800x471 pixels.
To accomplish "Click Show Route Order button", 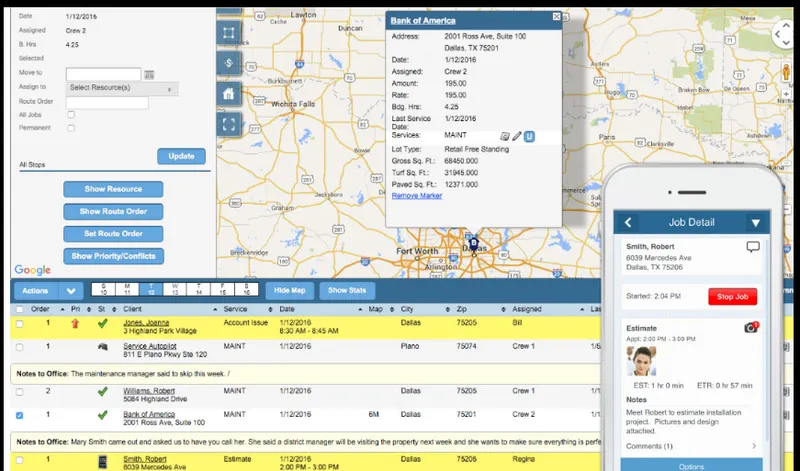I will click(x=113, y=212).
